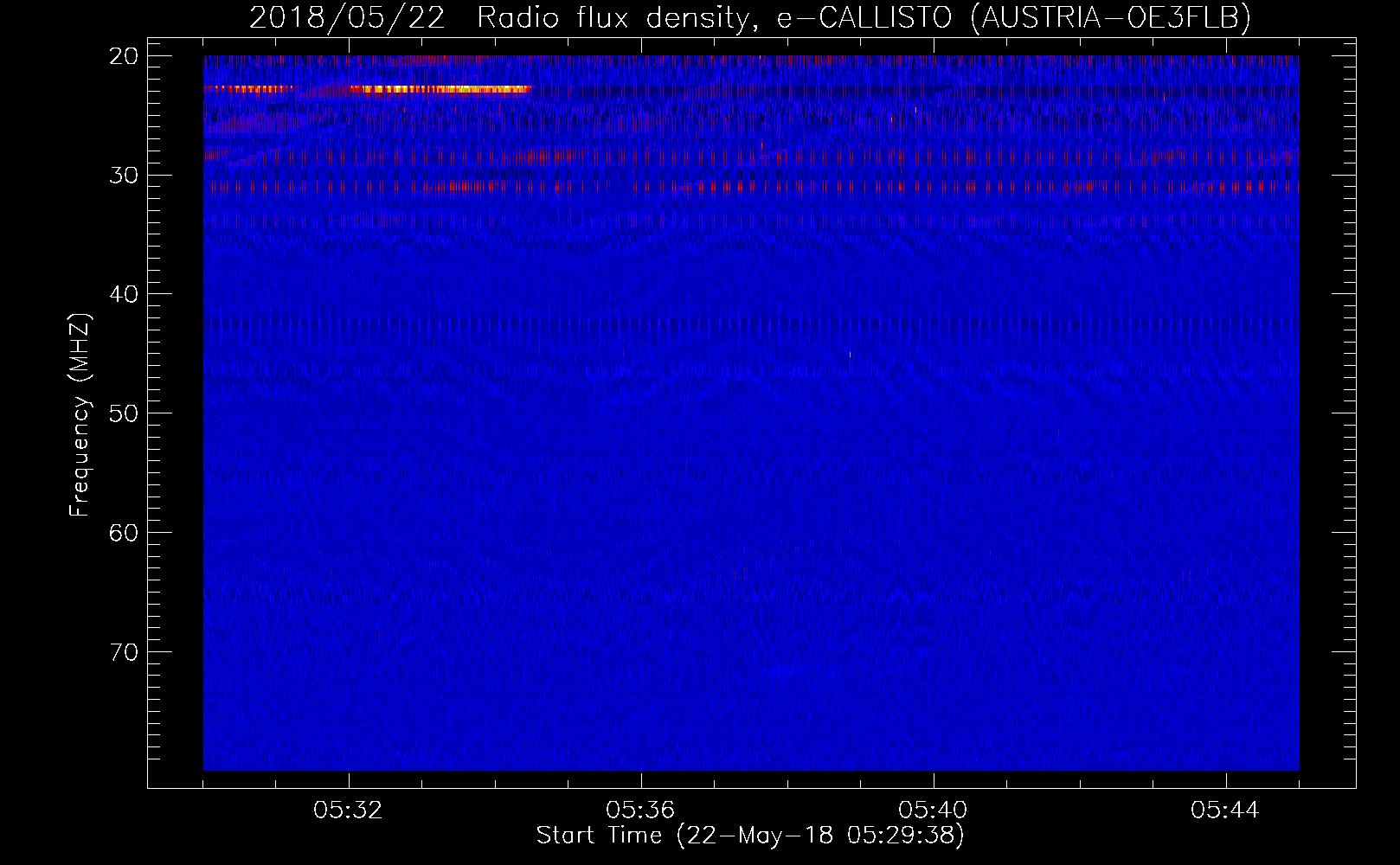Click the frequency tick label 70
The height and width of the screenshot is (865, 1400).
[124, 651]
